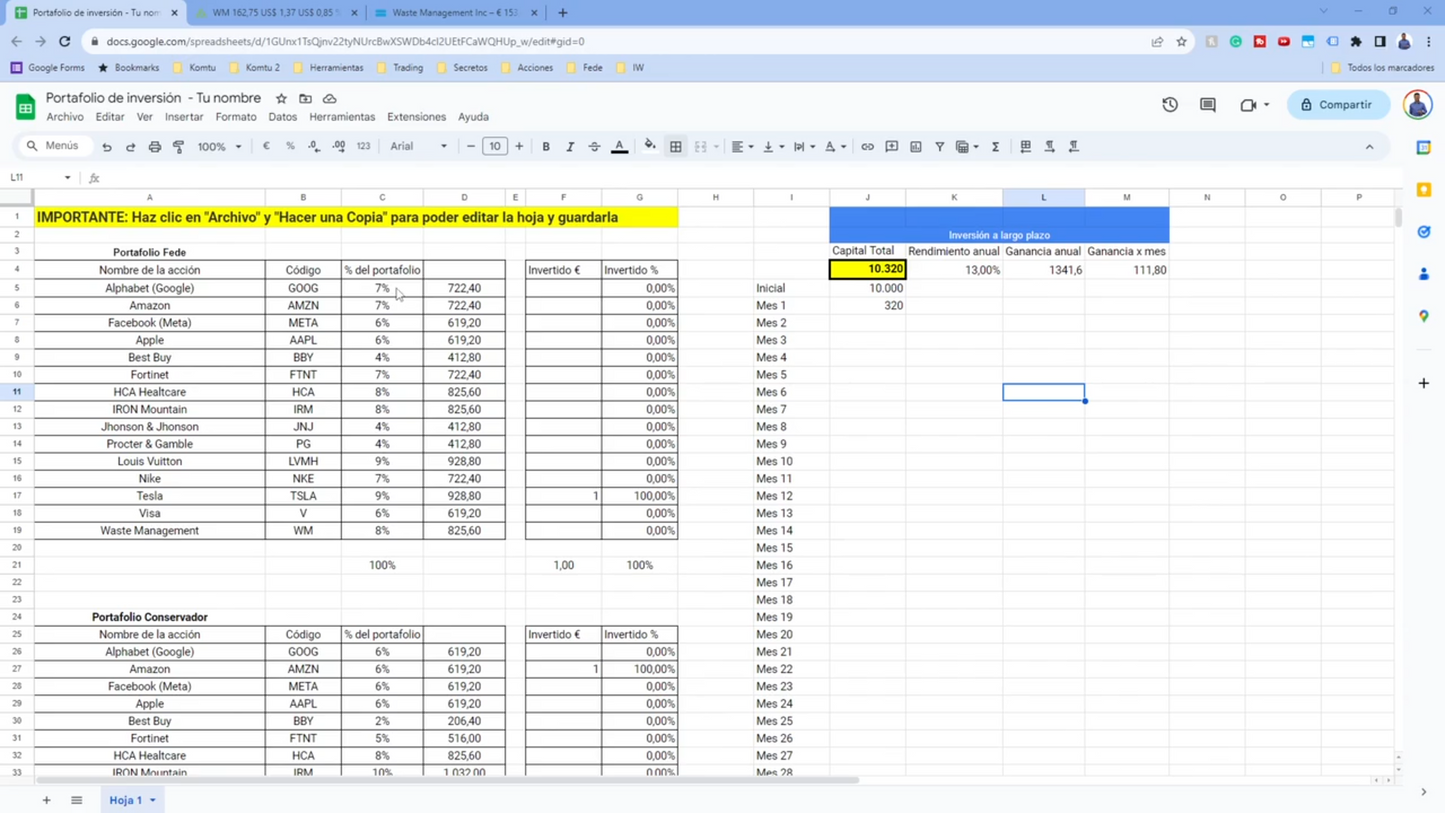Format as percent icon
1445x813 pixels.
click(290, 146)
